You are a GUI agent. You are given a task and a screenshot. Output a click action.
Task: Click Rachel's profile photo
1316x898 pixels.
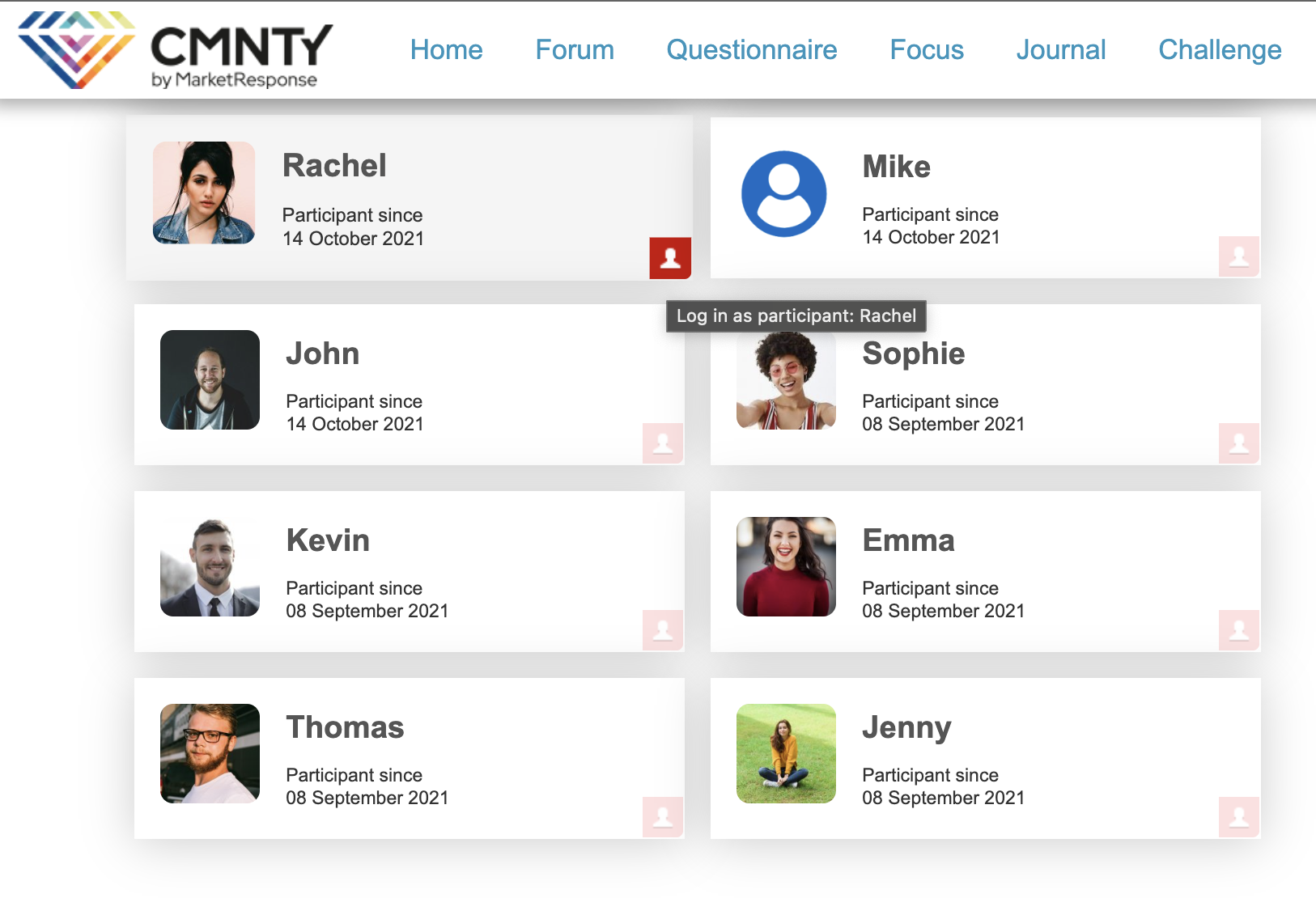pos(204,193)
